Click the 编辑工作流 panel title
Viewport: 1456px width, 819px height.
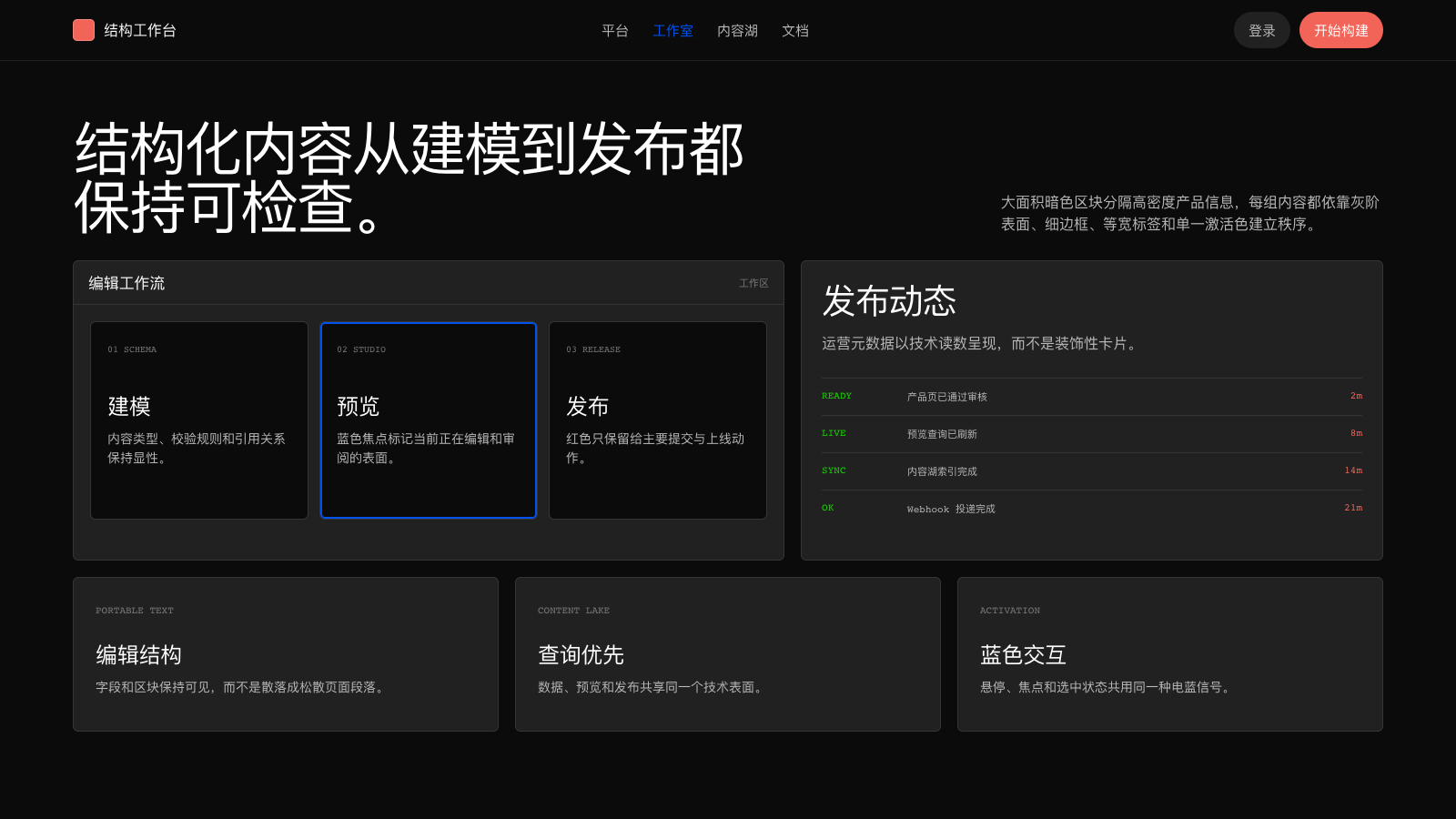click(126, 283)
